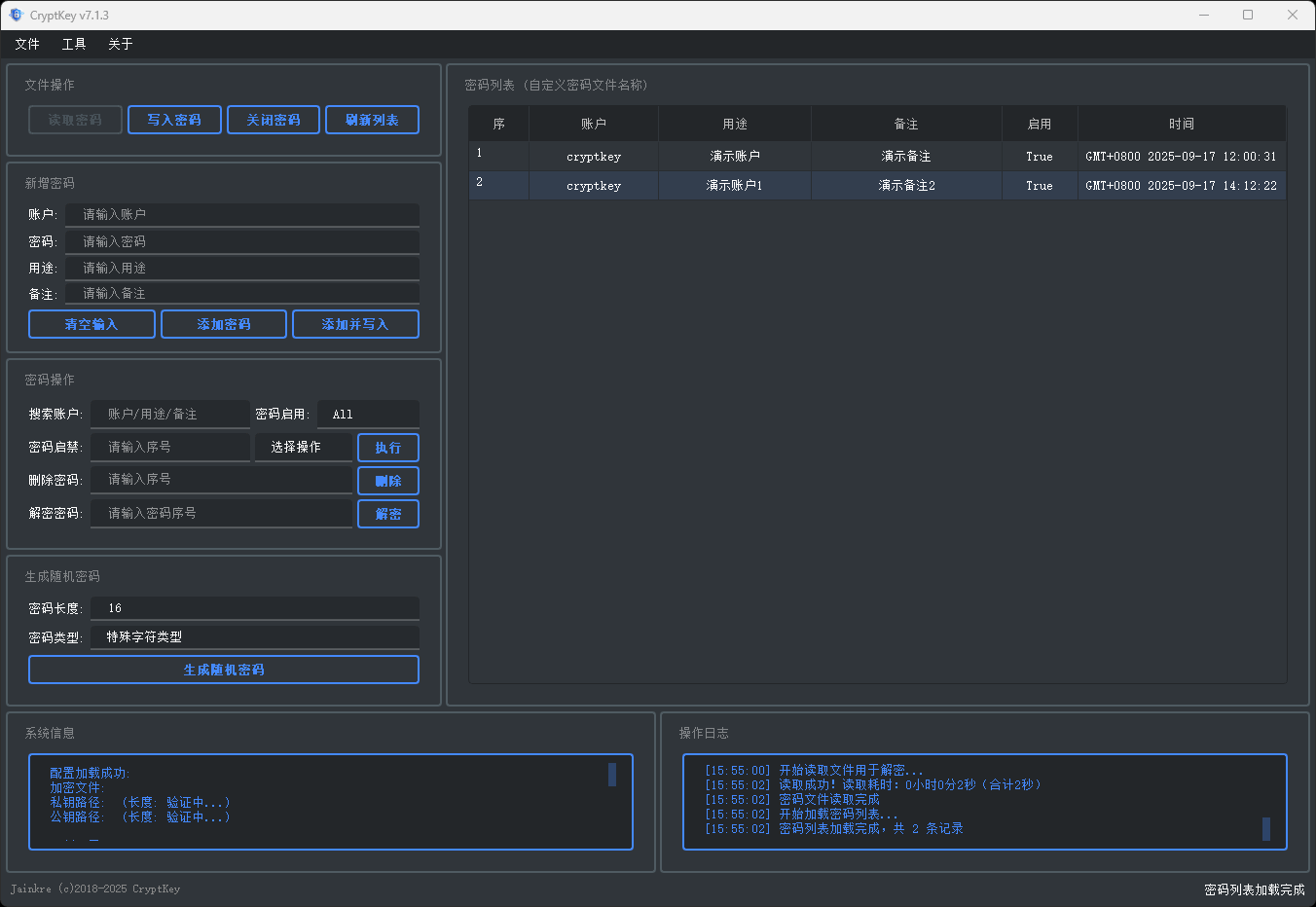The height and width of the screenshot is (907, 1316).
Task: Click the 执行 button
Action: coord(388,448)
